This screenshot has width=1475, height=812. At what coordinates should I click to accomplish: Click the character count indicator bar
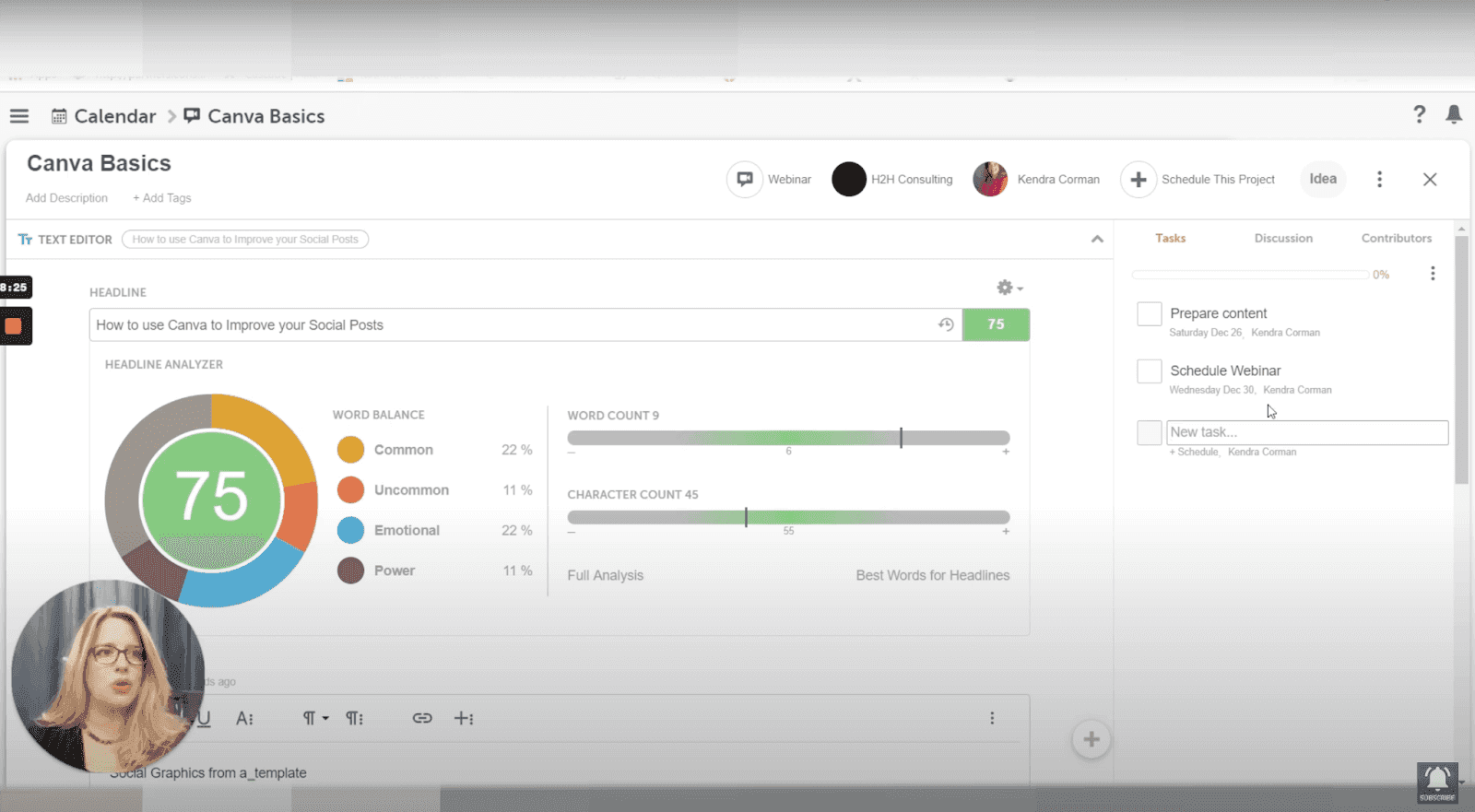(788, 517)
